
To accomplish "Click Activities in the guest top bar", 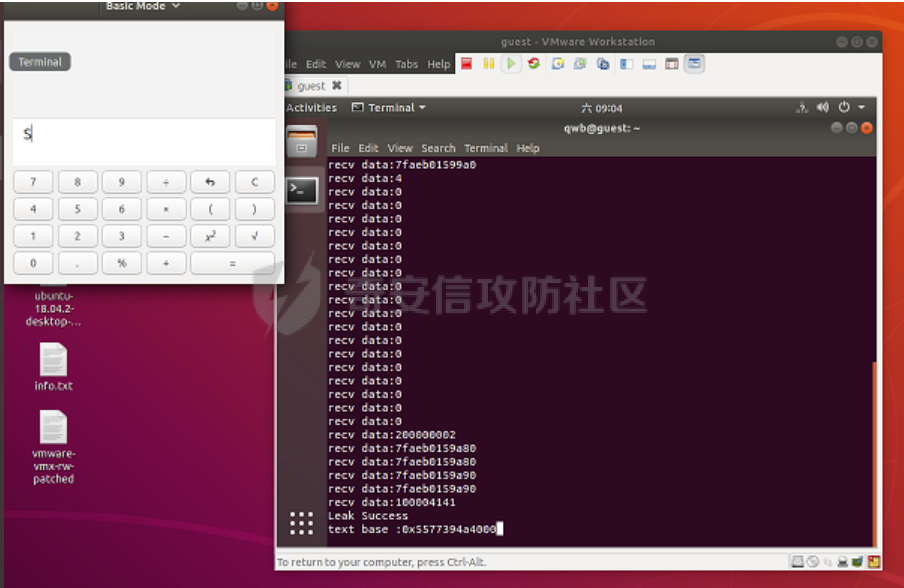I will (x=311, y=108).
